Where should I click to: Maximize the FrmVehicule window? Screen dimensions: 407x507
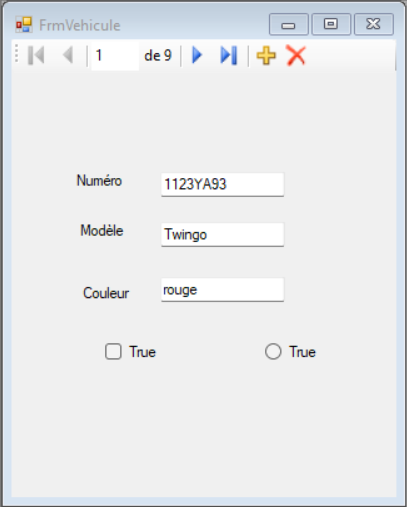point(331,24)
